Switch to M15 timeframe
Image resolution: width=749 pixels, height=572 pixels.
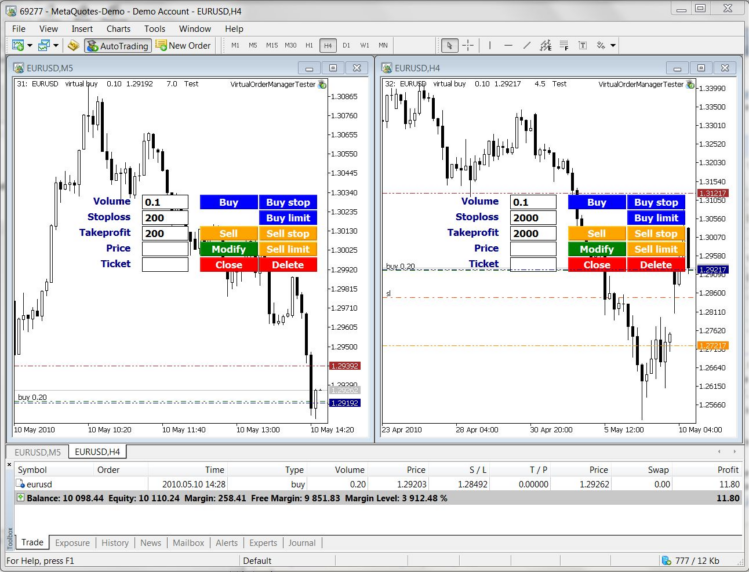coord(272,45)
